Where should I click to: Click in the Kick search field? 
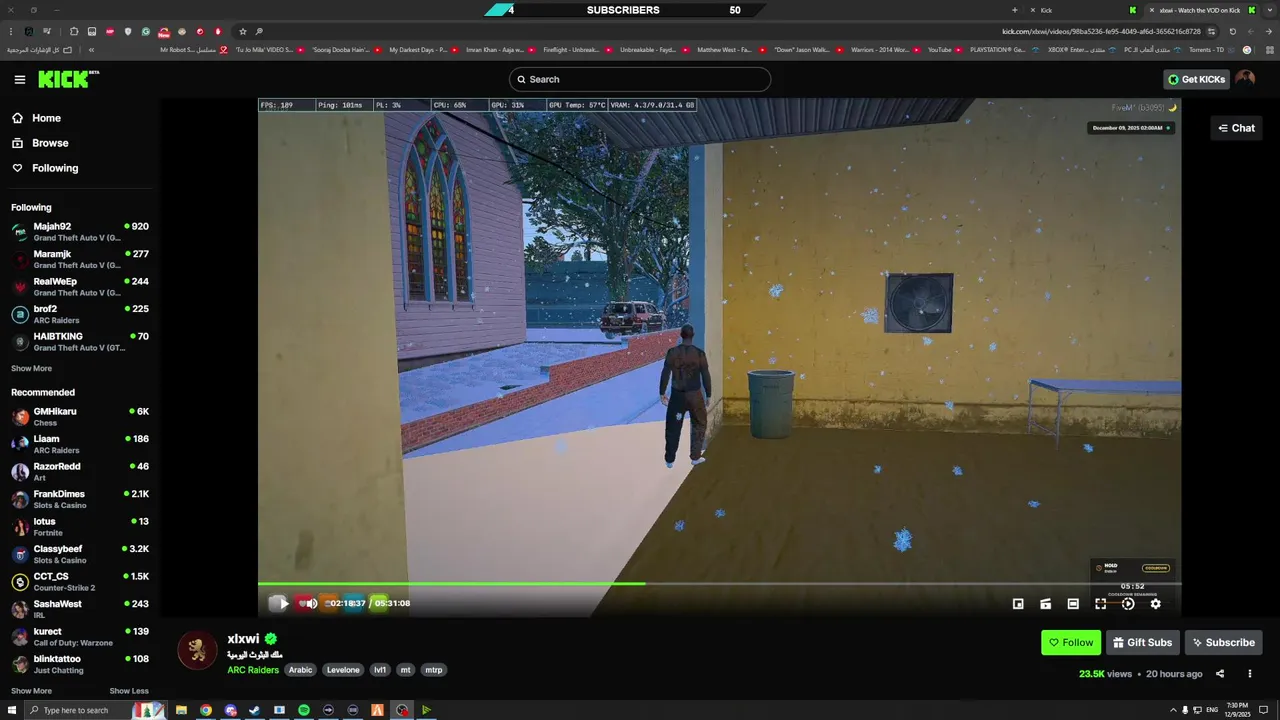[x=640, y=79]
